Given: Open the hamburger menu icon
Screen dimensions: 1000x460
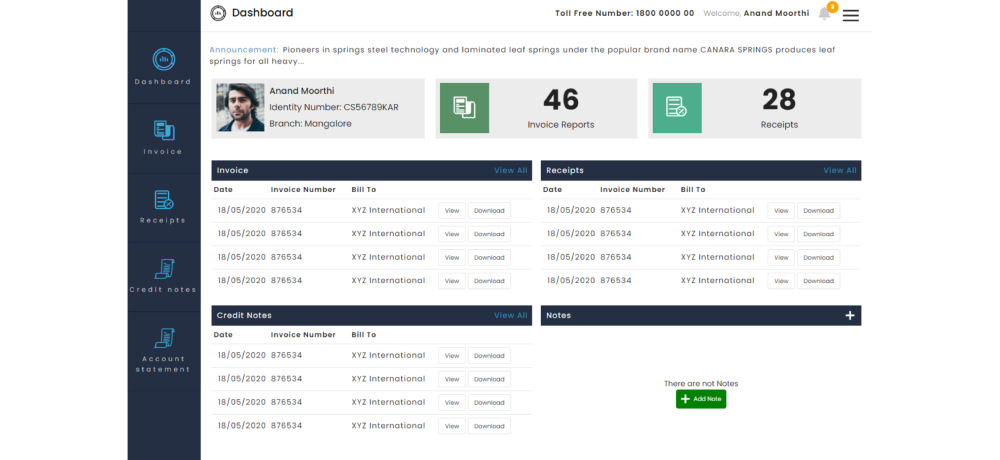Looking at the screenshot, I should click(851, 15).
